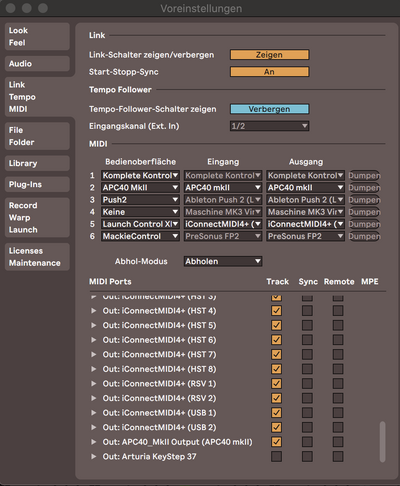Open the Library preferences tab

click(x=37, y=163)
